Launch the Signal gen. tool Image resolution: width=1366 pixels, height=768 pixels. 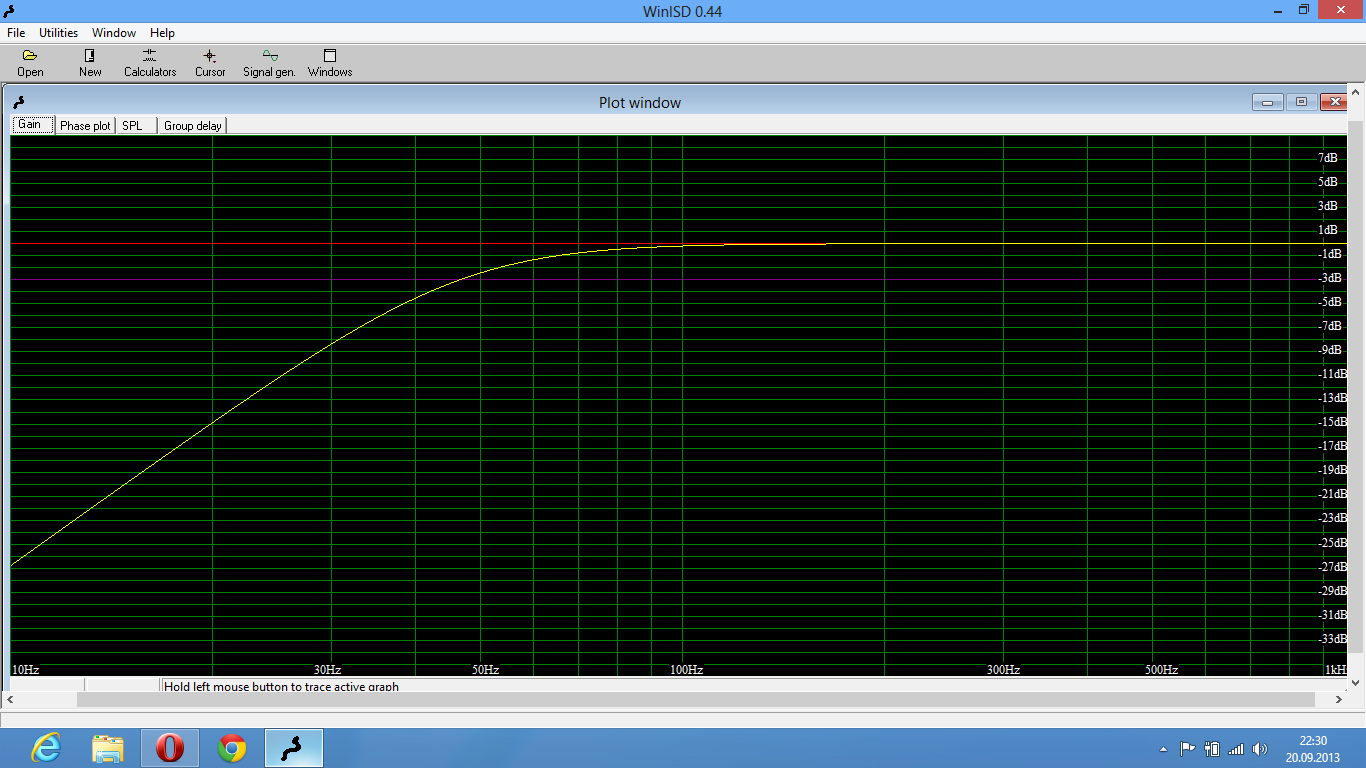269,63
